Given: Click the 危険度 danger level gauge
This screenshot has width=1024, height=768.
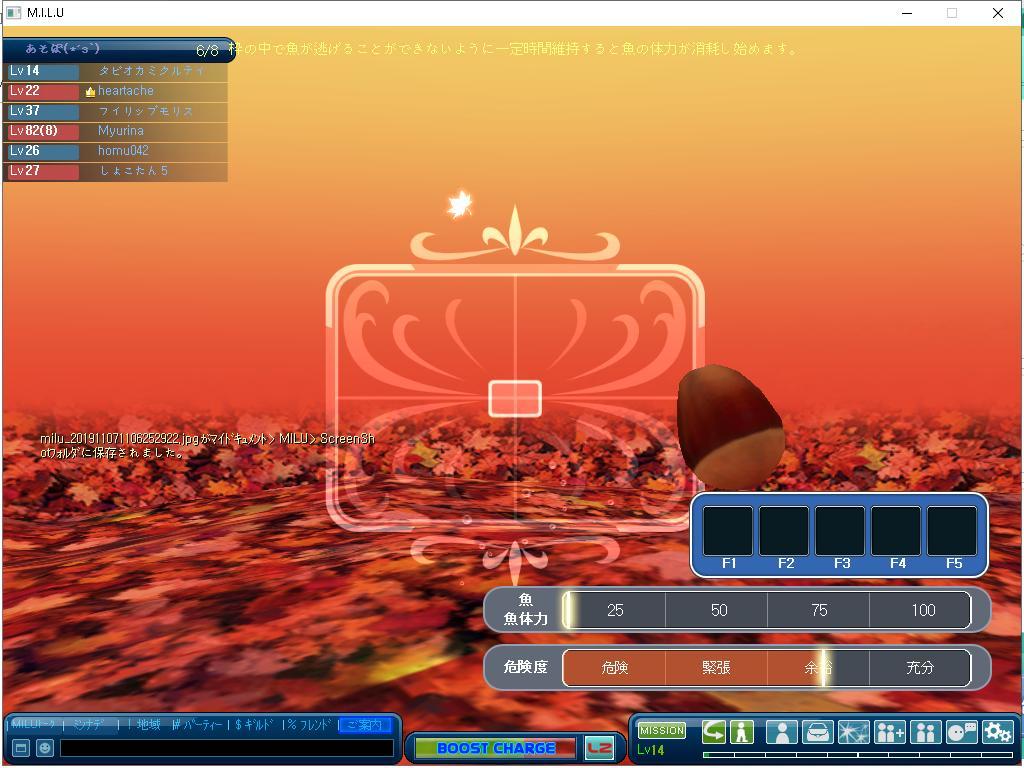Looking at the screenshot, I should tap(767, 667).
